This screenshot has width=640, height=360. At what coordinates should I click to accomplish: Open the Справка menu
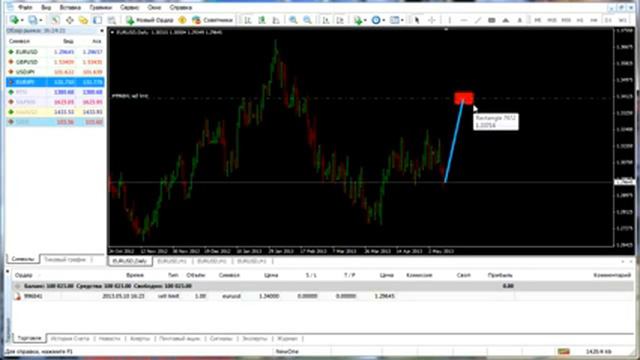coord(180,7)
